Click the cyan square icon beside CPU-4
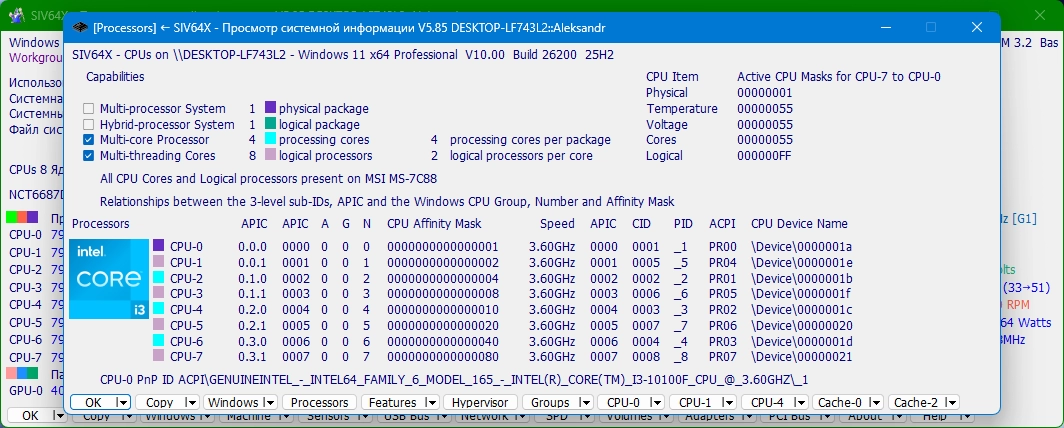The width and height of the screenshot is (1064, 428). point(159,309)
